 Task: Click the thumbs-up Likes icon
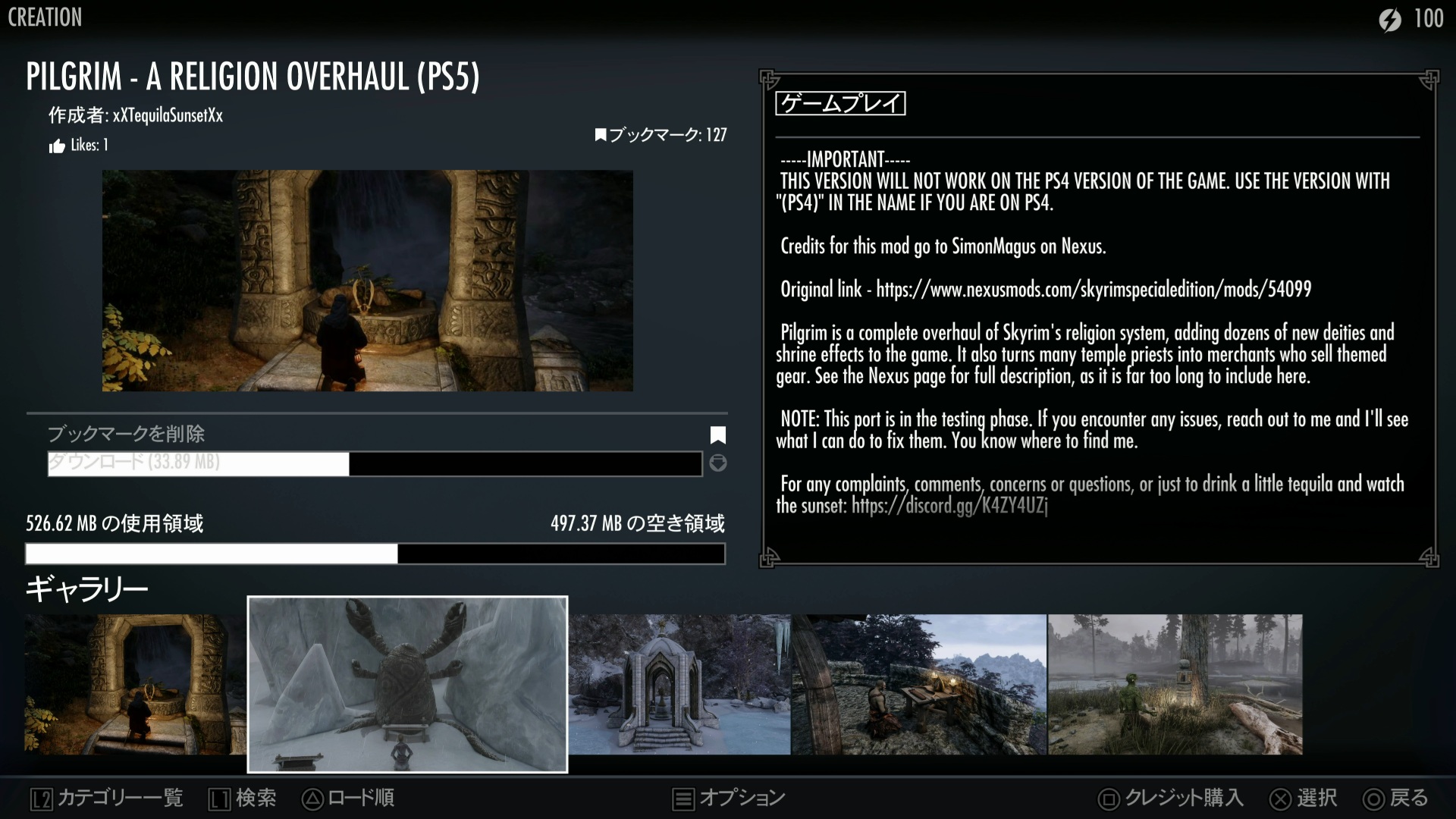click(57, 146)
